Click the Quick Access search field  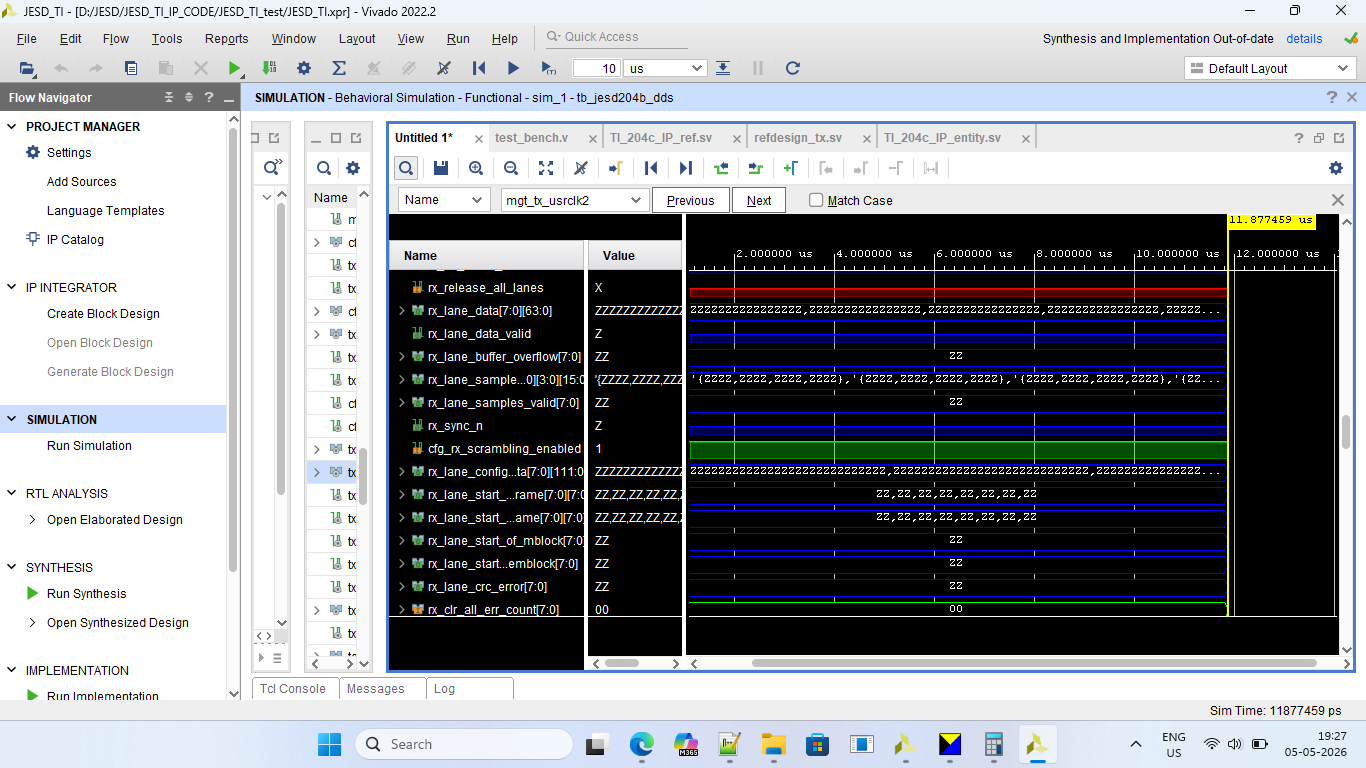coord(617,37)
